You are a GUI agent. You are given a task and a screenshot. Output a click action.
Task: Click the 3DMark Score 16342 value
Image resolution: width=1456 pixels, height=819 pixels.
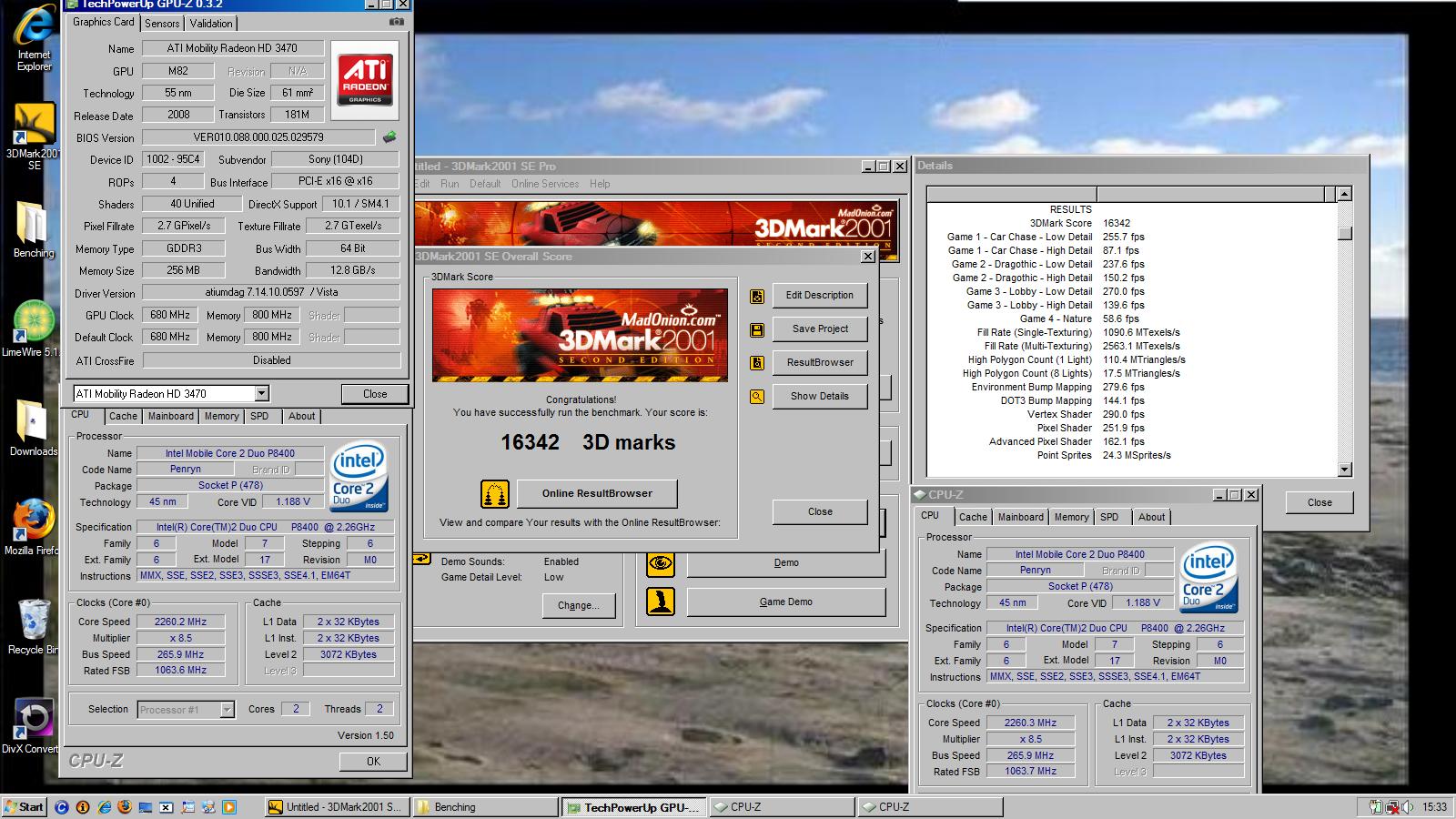click(1117, 223)
